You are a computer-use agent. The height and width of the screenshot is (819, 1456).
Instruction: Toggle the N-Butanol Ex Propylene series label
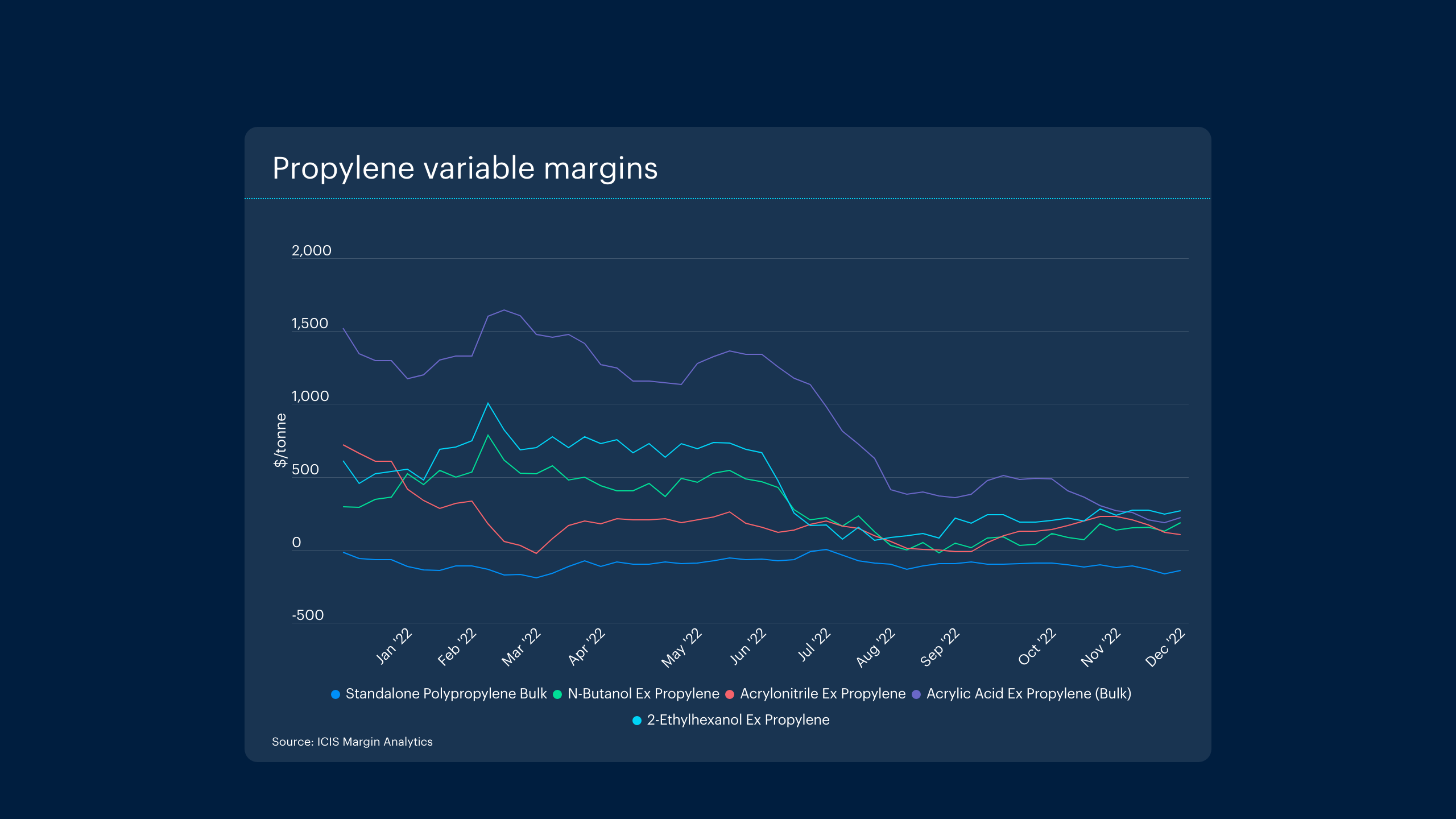(x=643, y=694)
